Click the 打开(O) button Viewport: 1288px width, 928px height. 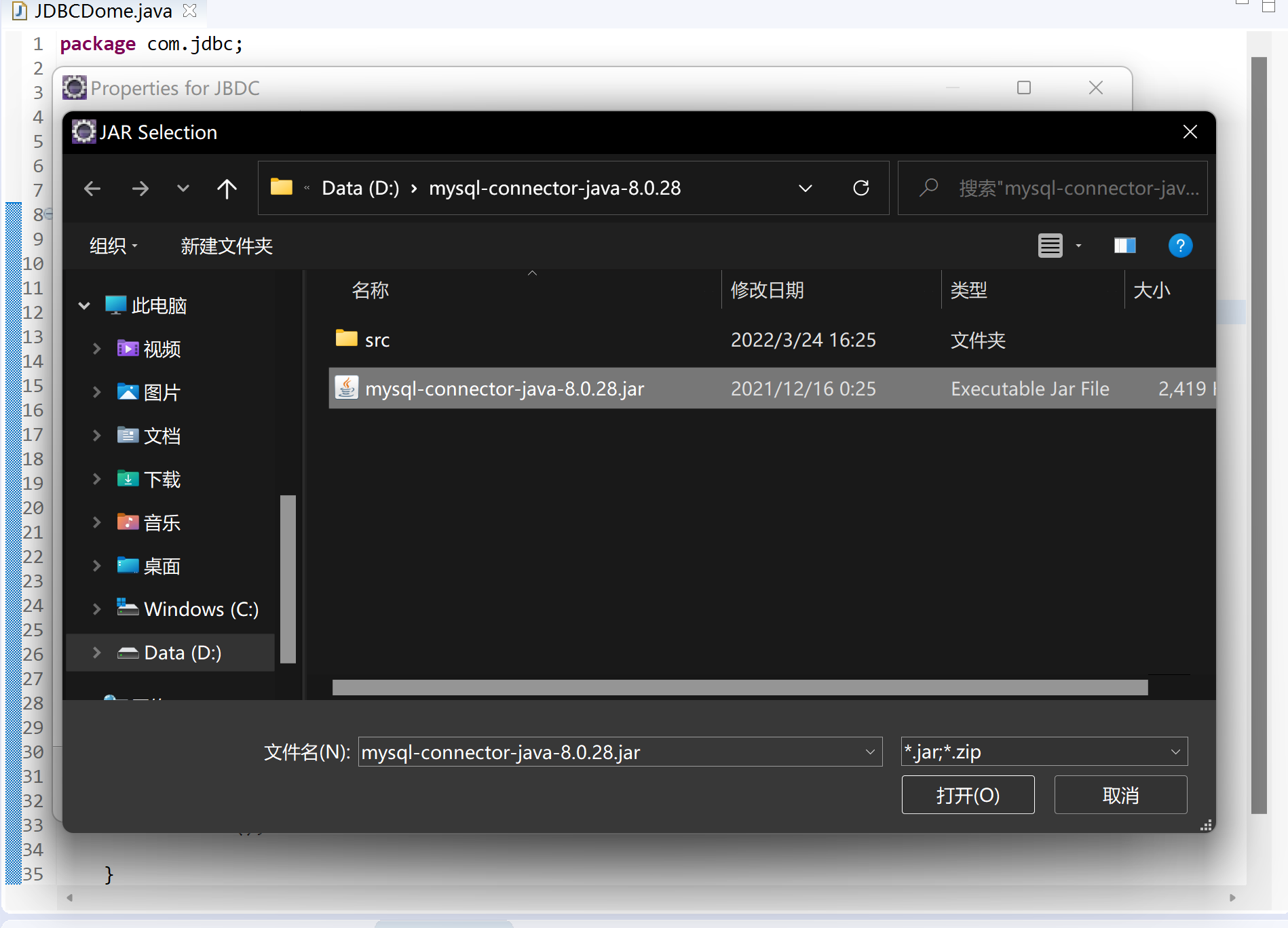pos(968,794)
